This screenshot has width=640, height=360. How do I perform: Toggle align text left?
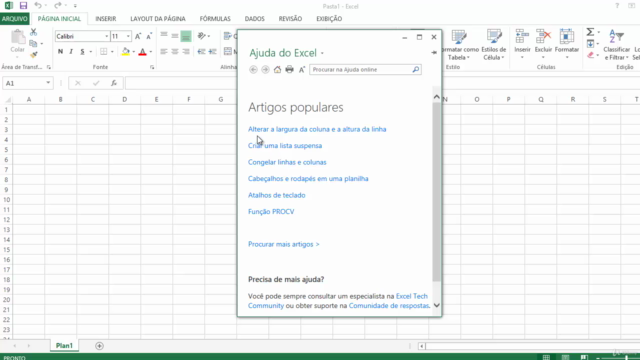(164, 51)
